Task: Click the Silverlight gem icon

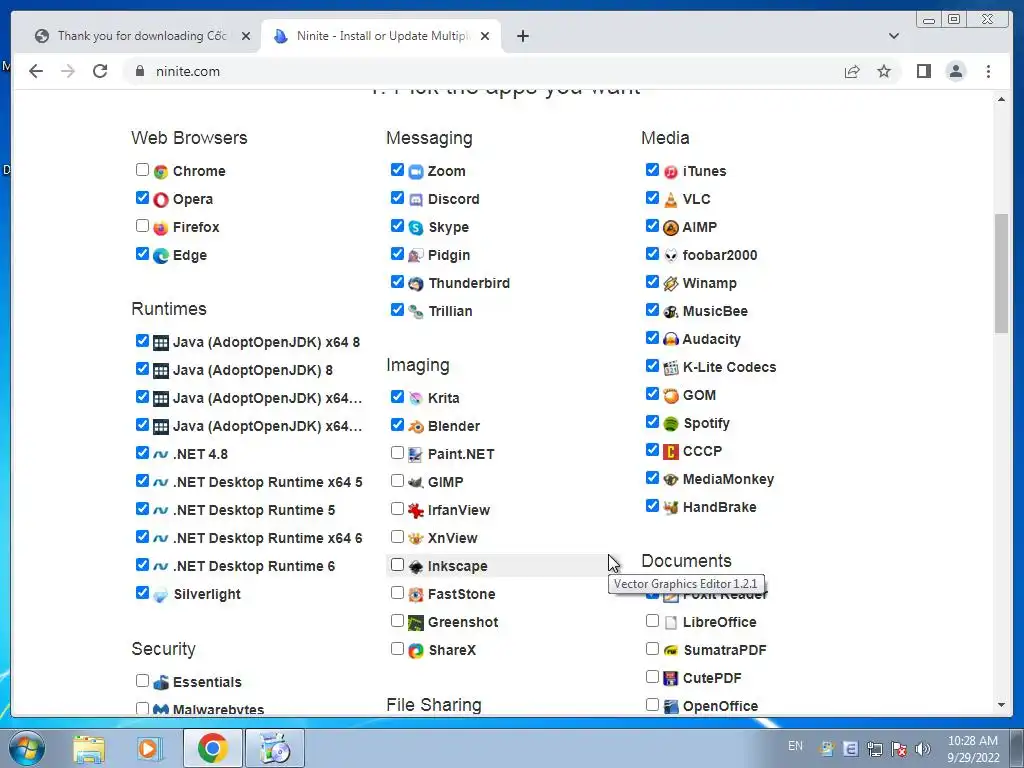Action: pyautogui.click(x=161, y=595)
